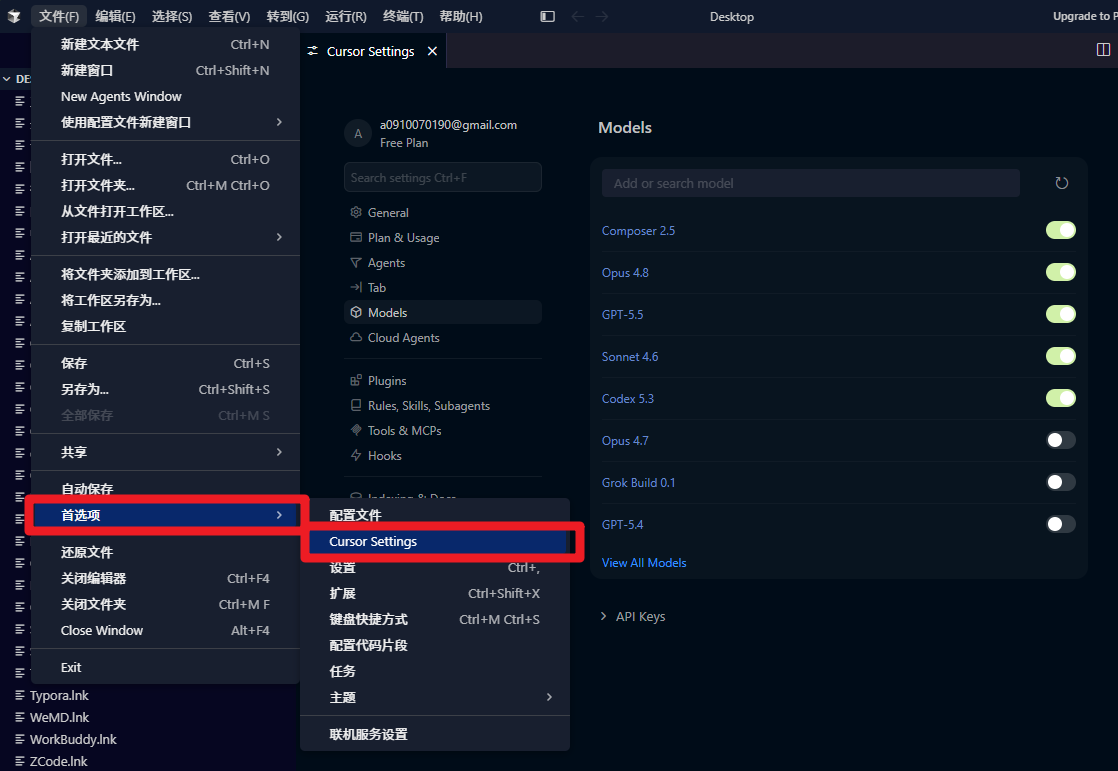
Task: Click the account avatar letter A
Action: click(x=358, y=133)
